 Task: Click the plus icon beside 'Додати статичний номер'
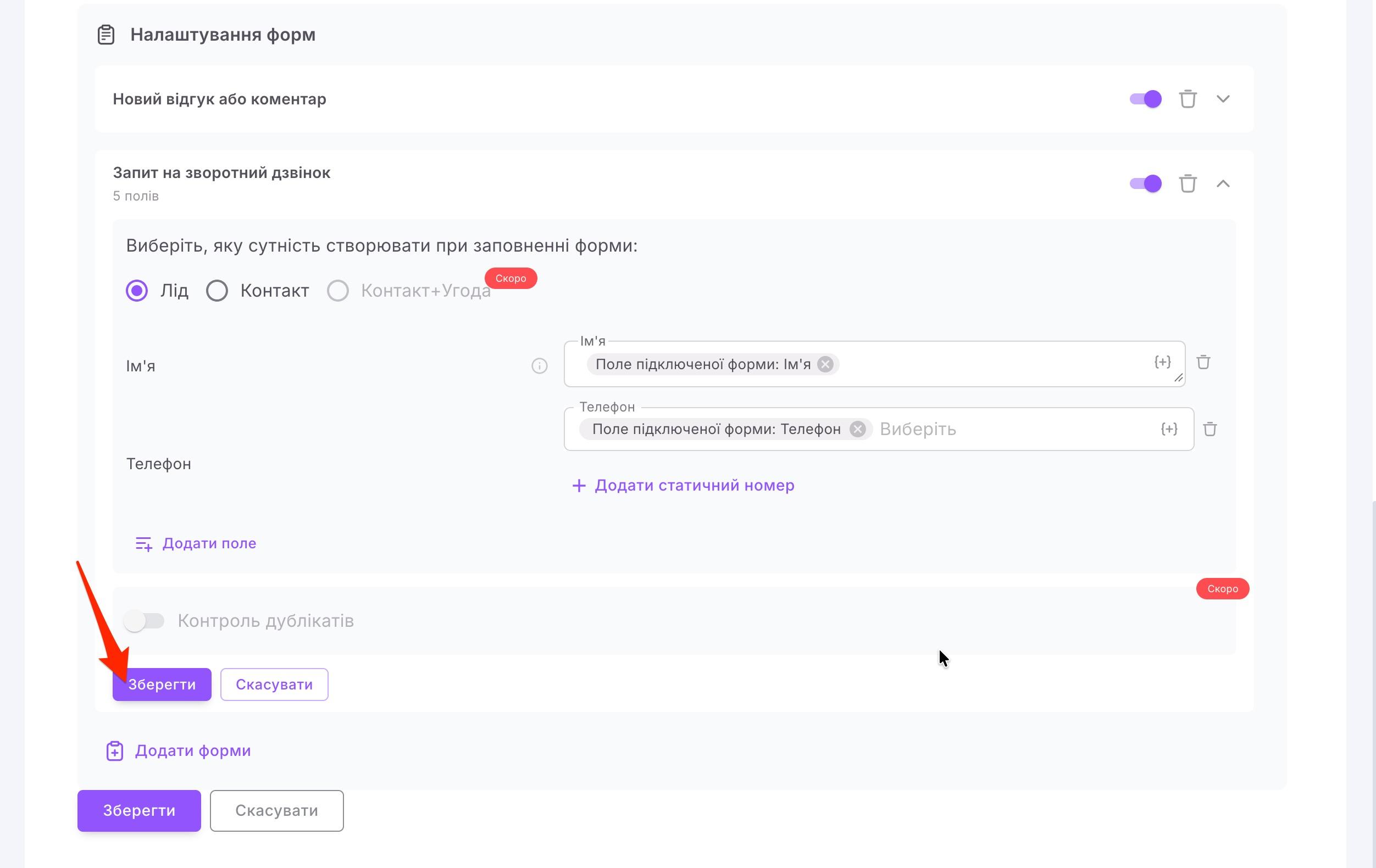pyautogui.click(x=579, y=486)
